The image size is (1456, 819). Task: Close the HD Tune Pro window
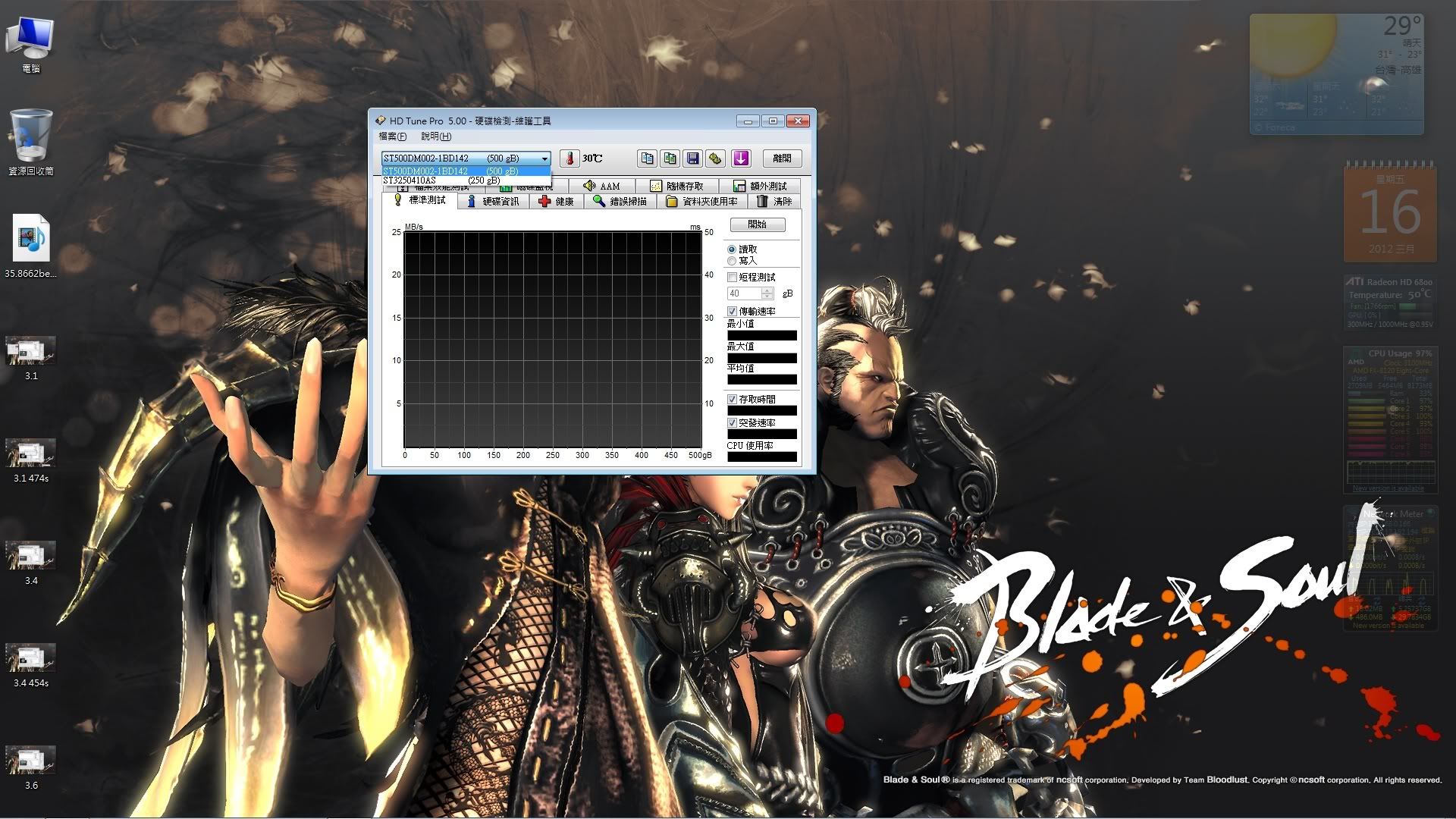[798, 121]
